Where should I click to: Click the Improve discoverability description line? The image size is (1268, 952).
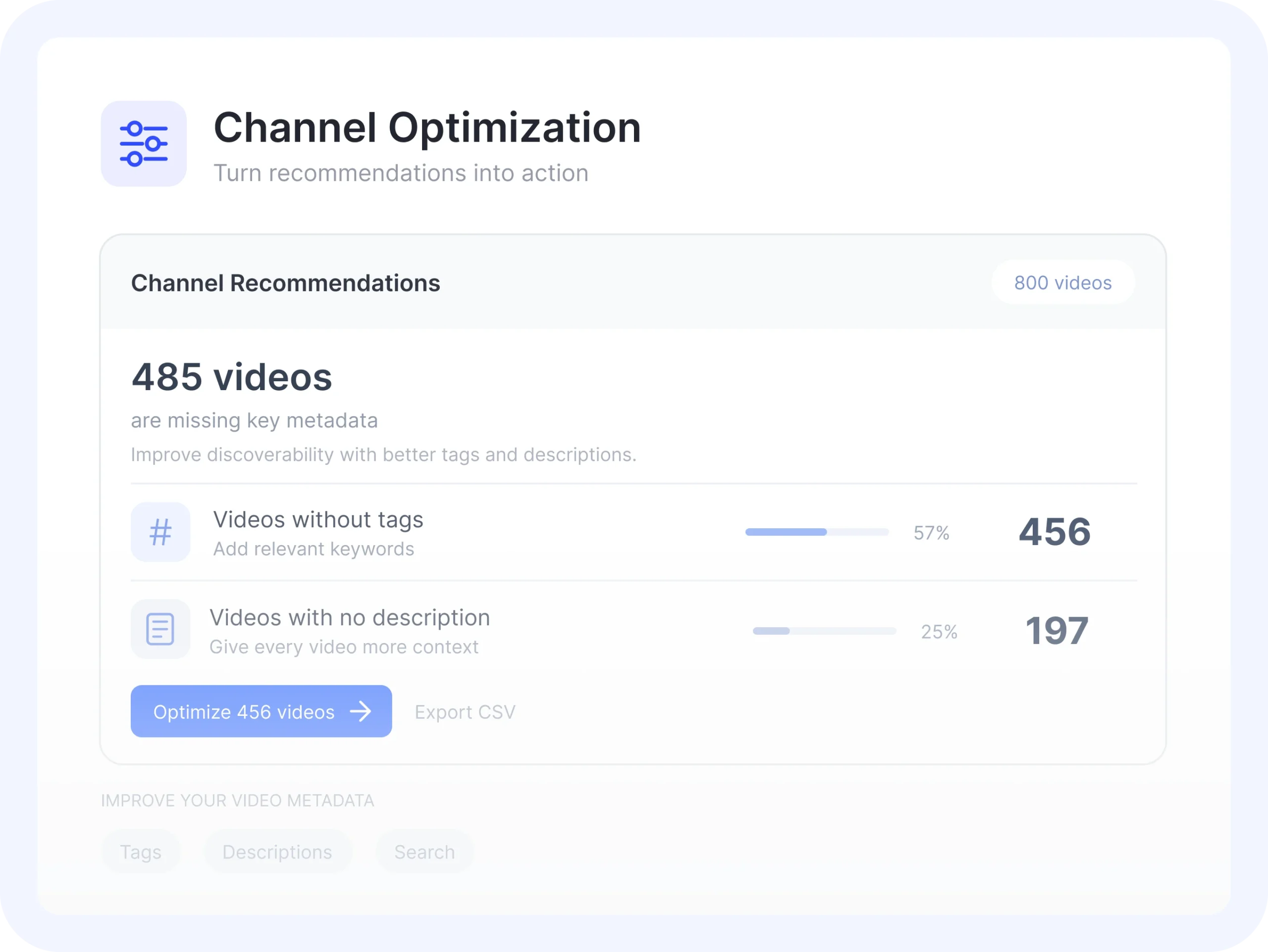tap(383, 454)
